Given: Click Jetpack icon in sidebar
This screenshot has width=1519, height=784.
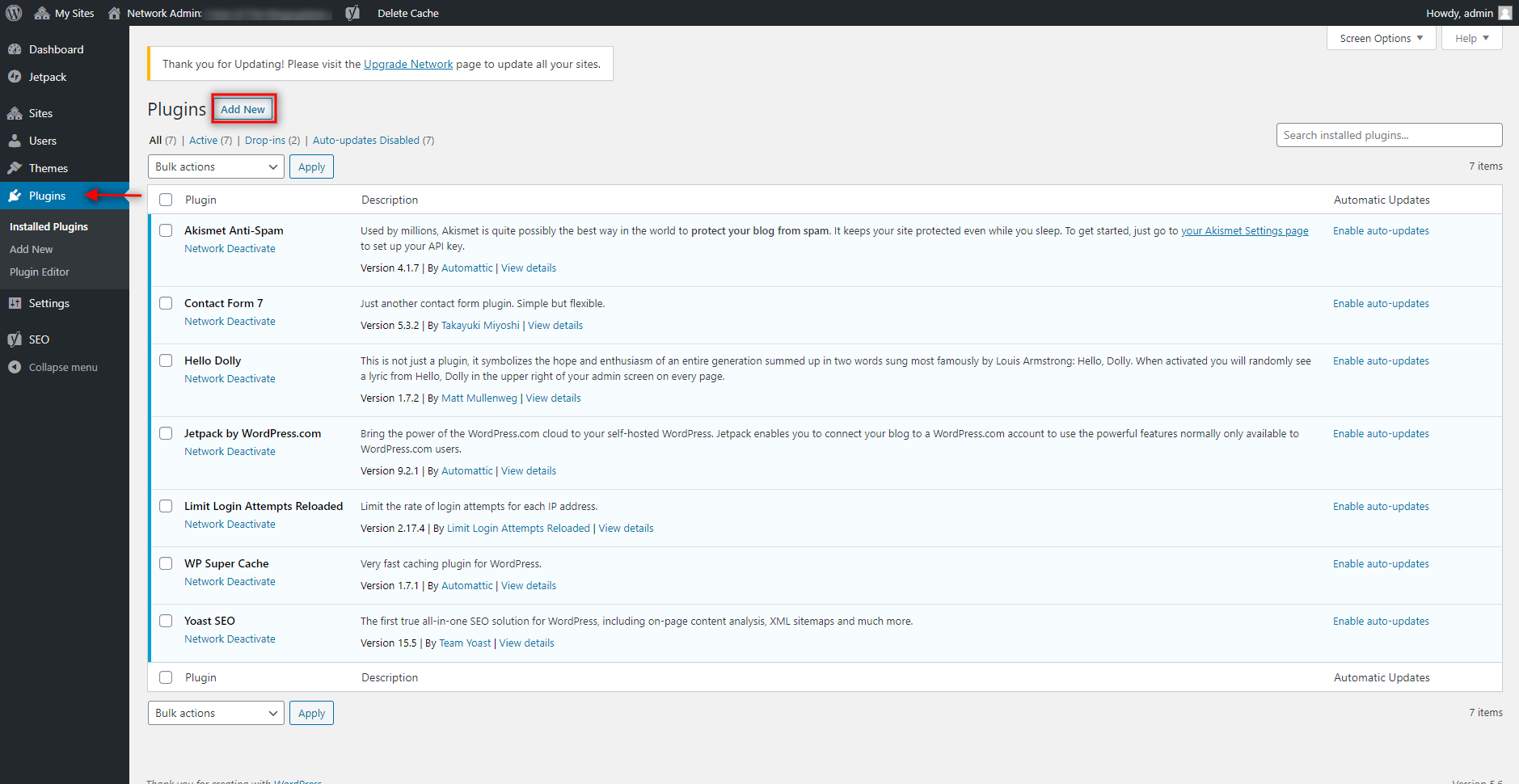Looking at the screenshot, I should [15, 77].
